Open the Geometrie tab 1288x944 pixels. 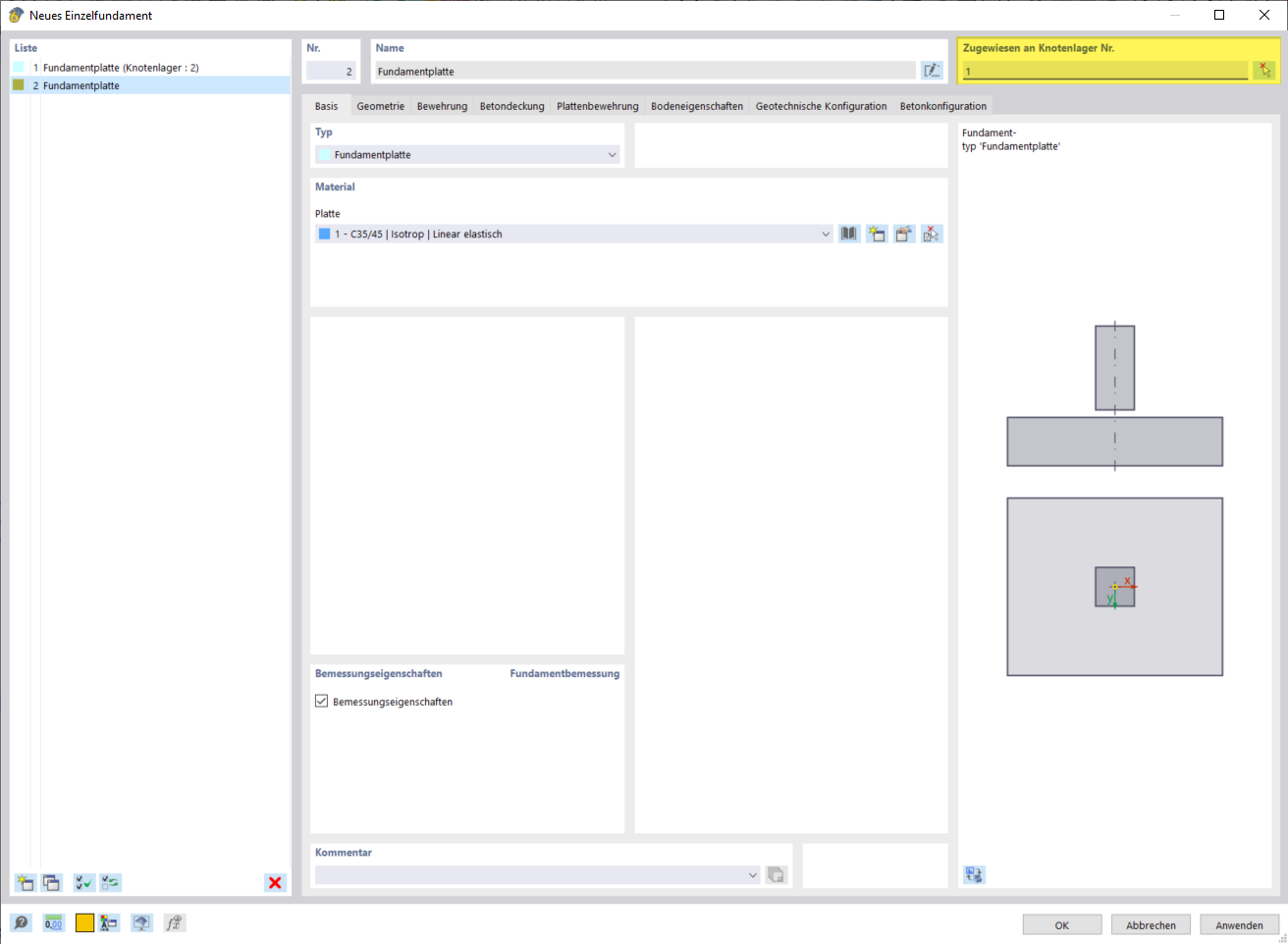[x=380, y=106]
